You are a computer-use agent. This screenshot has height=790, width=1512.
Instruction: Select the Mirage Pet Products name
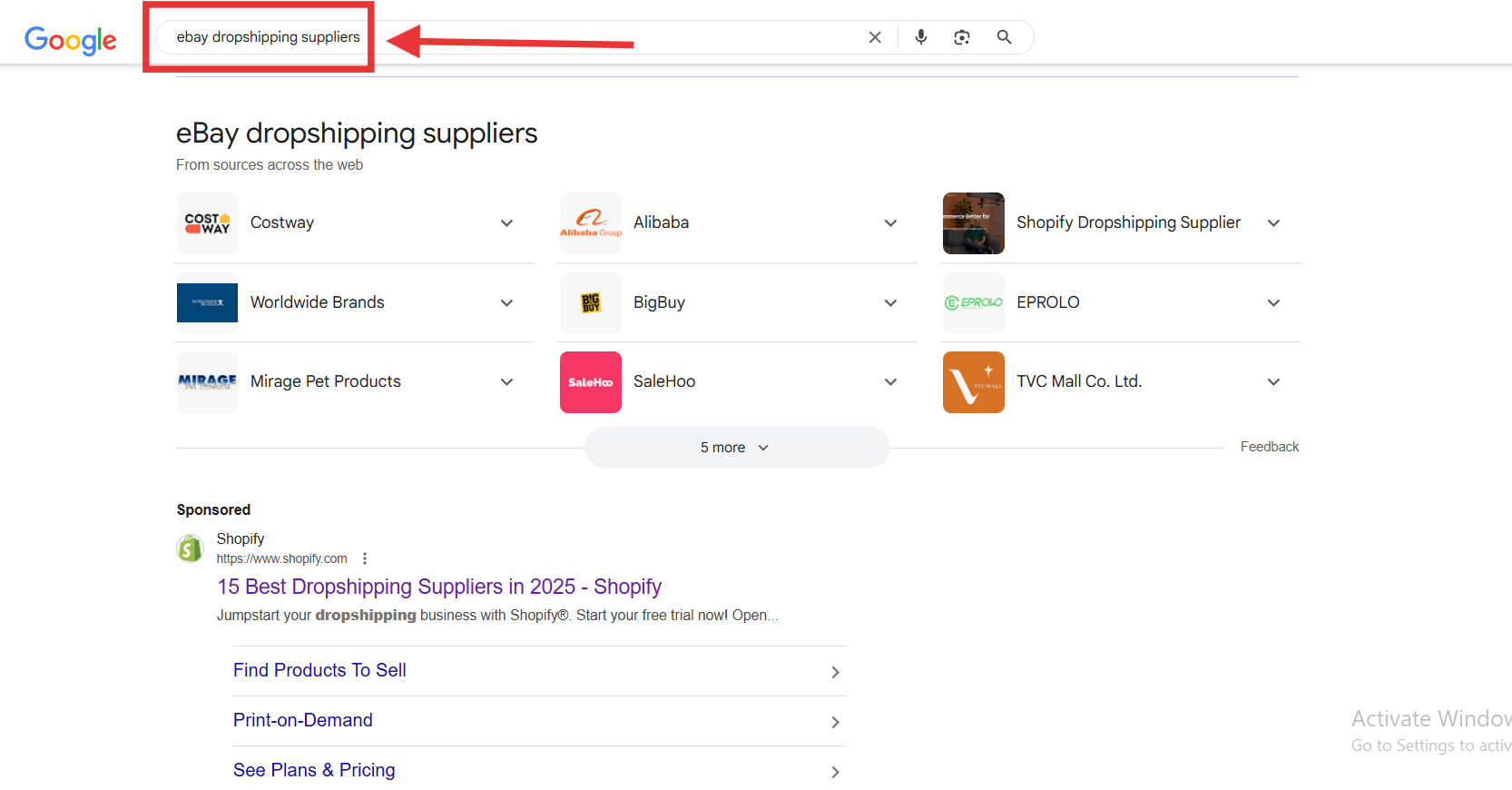pyautogui.click(x=326, y=381)
